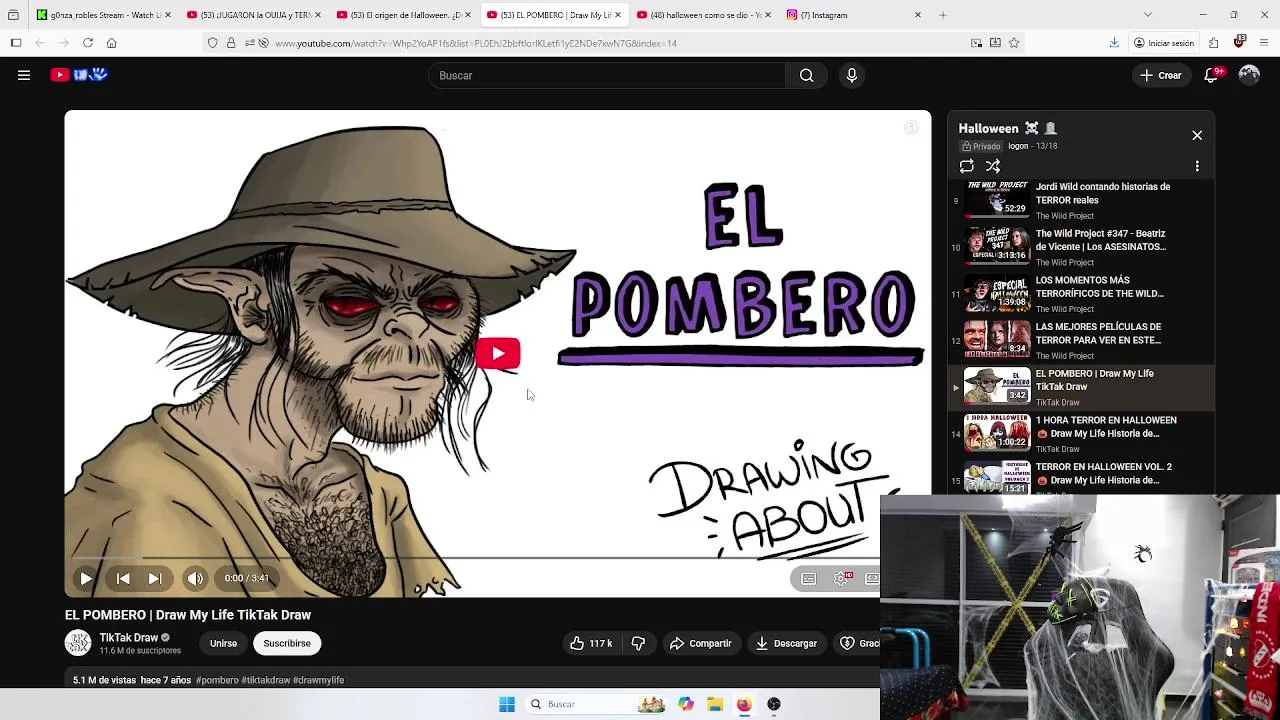Screen dimensions: 1280x720
Task: Click the #tiktakdraw hashtag
Action: pyautogui.click(x=265, y=680)
